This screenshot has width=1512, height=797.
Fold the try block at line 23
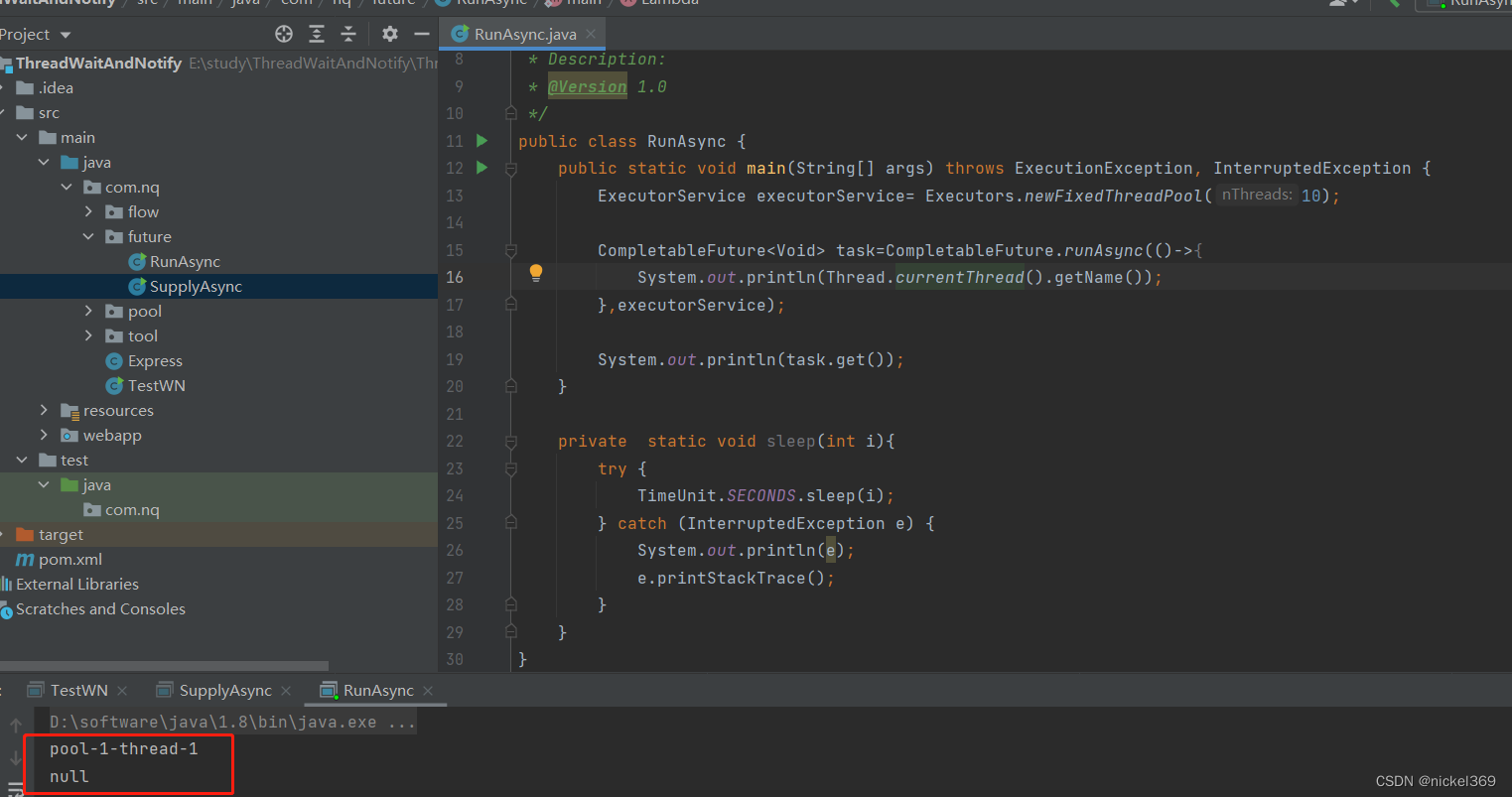pos(511,468)
